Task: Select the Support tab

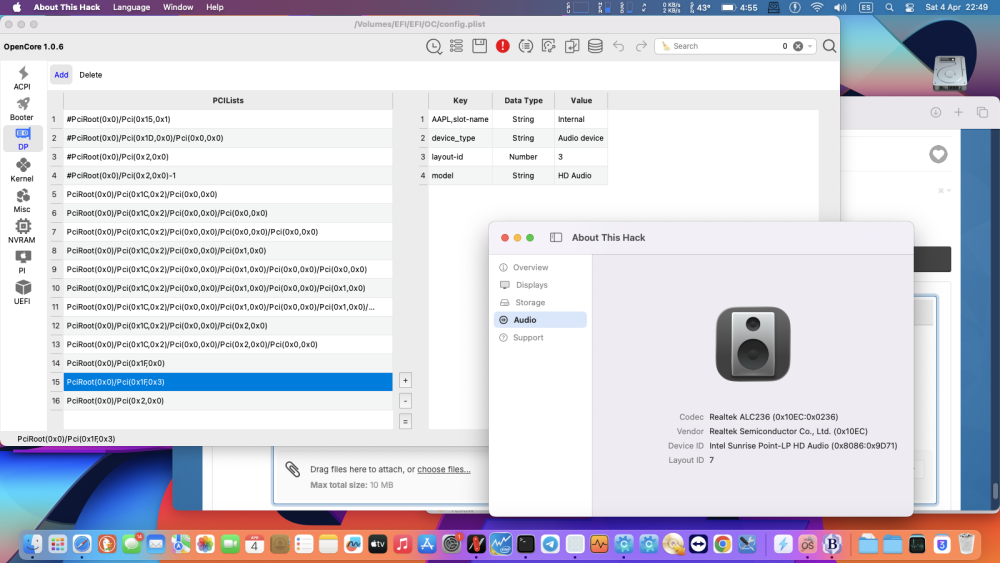Action: point(540,337)
